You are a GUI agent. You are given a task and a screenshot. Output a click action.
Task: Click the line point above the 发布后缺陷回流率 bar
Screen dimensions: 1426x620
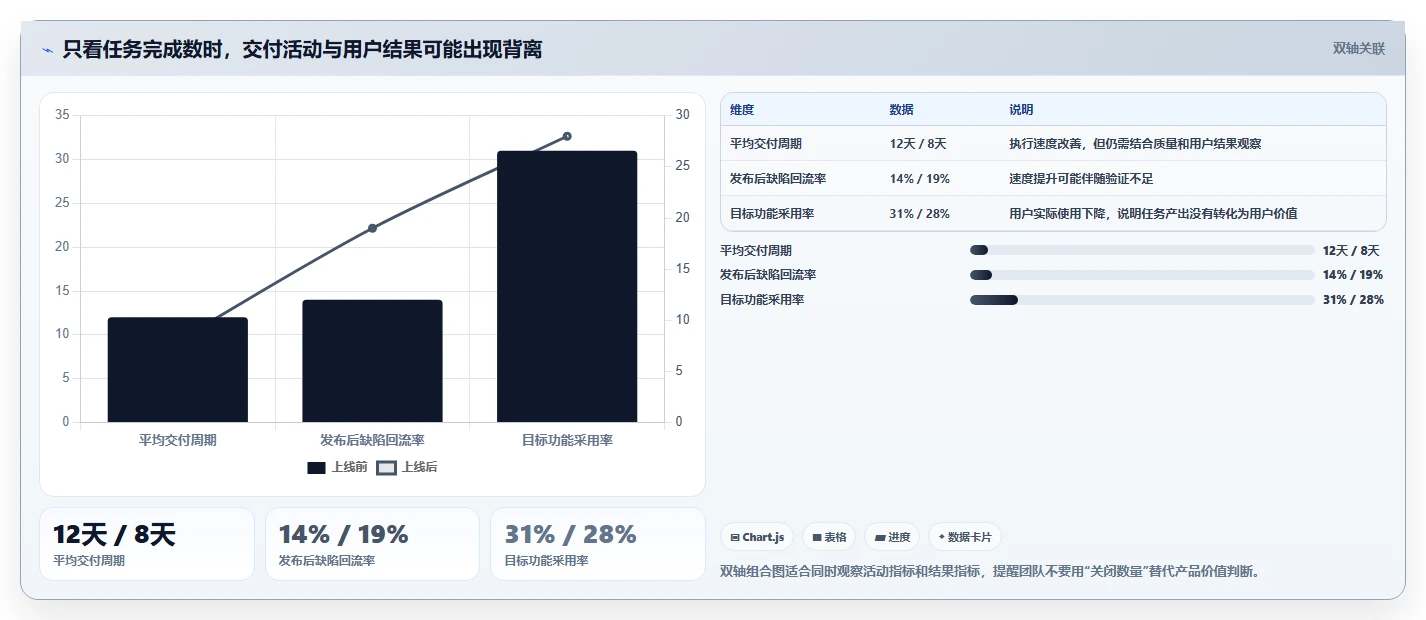pos(372,228)
